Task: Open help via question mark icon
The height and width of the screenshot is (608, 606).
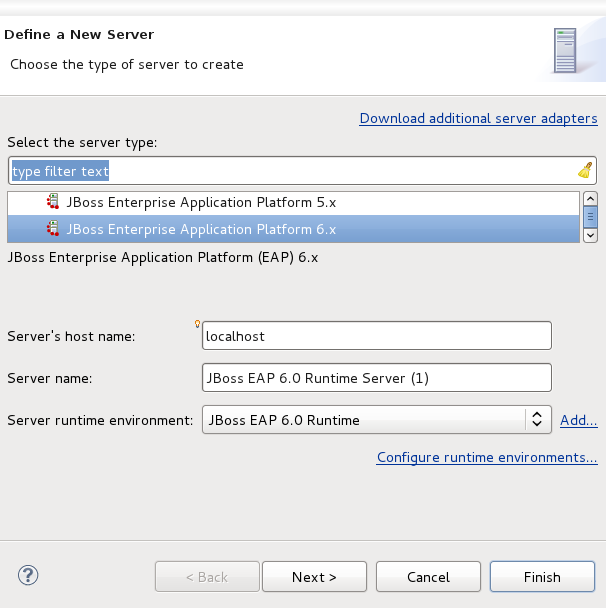Action: 28,575
